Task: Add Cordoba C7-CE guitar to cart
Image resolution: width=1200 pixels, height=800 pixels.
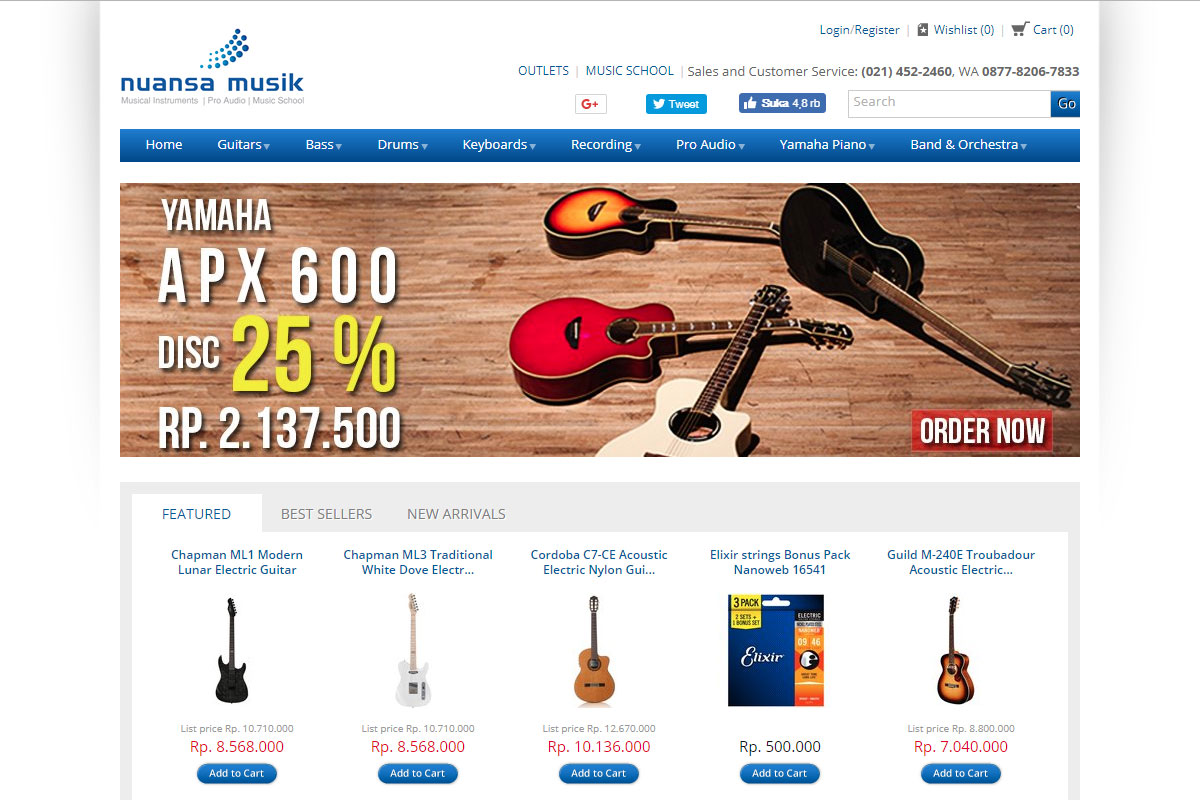Action: coord(599,773)
